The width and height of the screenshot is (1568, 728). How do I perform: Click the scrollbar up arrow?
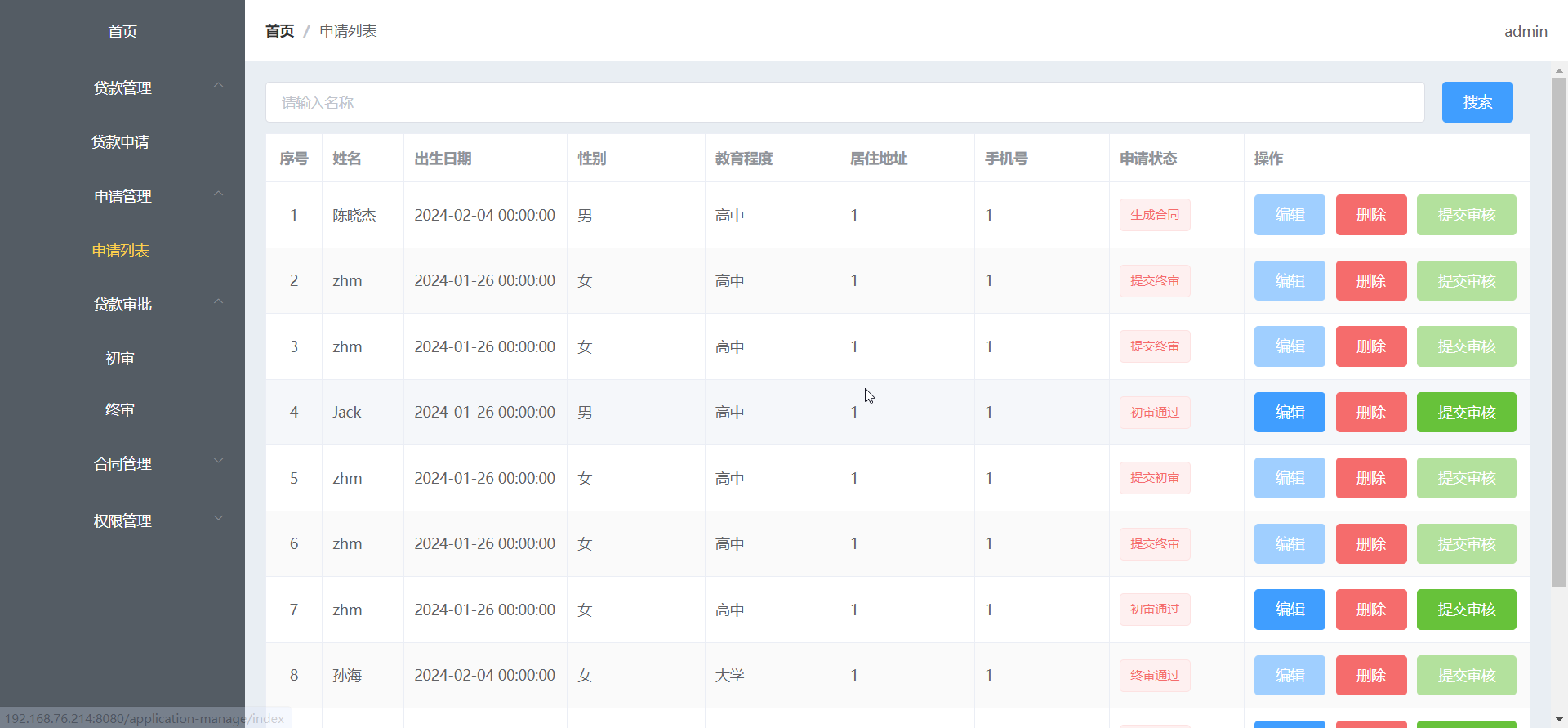1559,71
